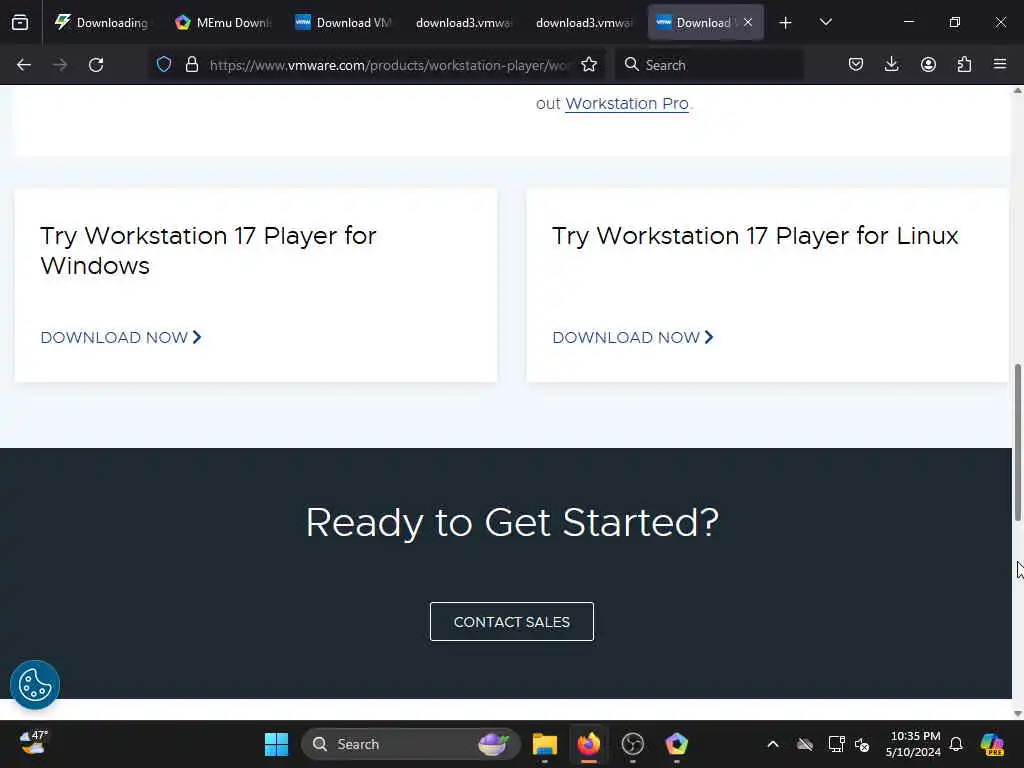Open a new browser tab
Image resolution: width=1024 pixels, height=768 pixels.
pyautogui.click(x=786, y=23)
